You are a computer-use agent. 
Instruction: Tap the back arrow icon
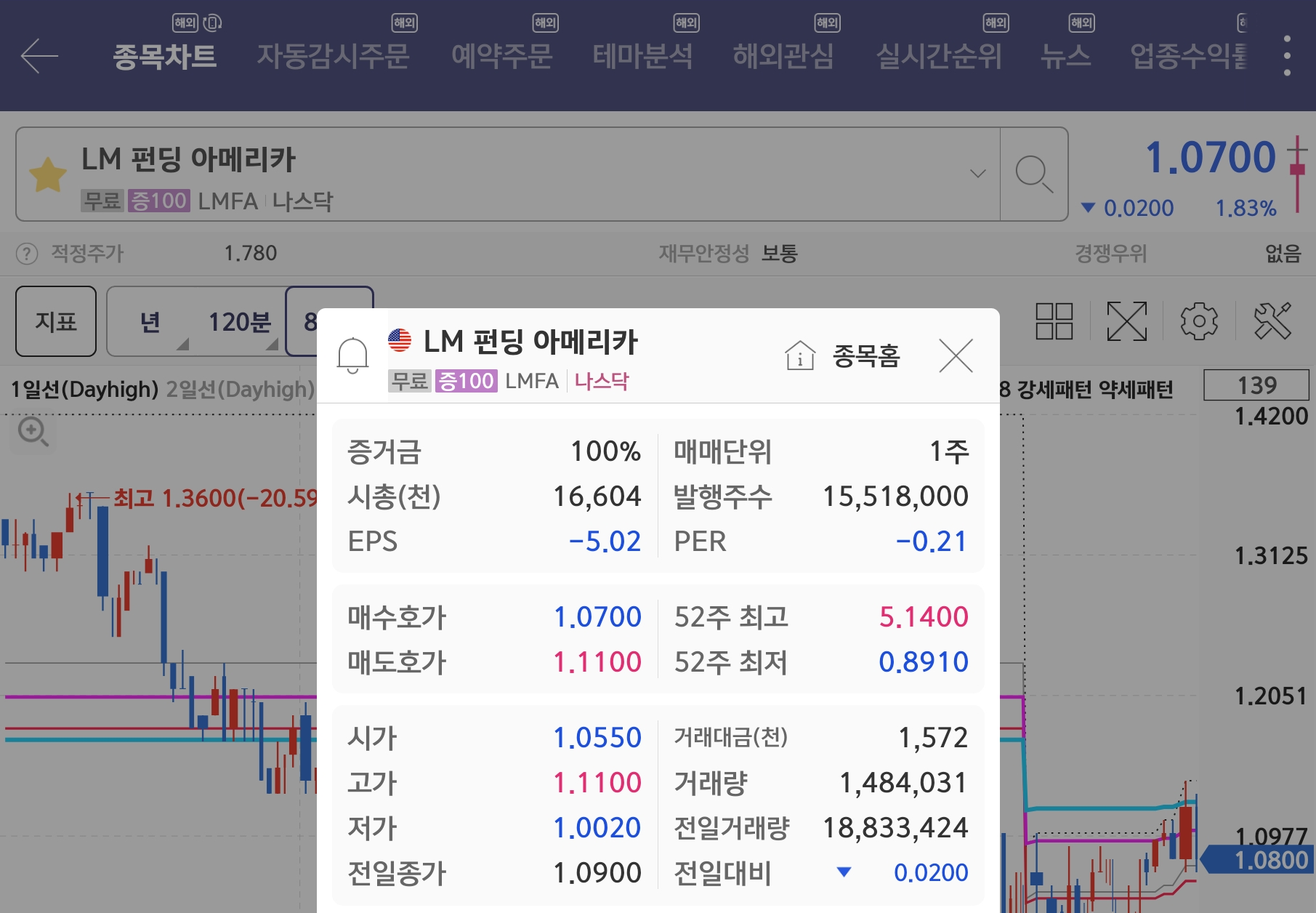tap(39, 56)
